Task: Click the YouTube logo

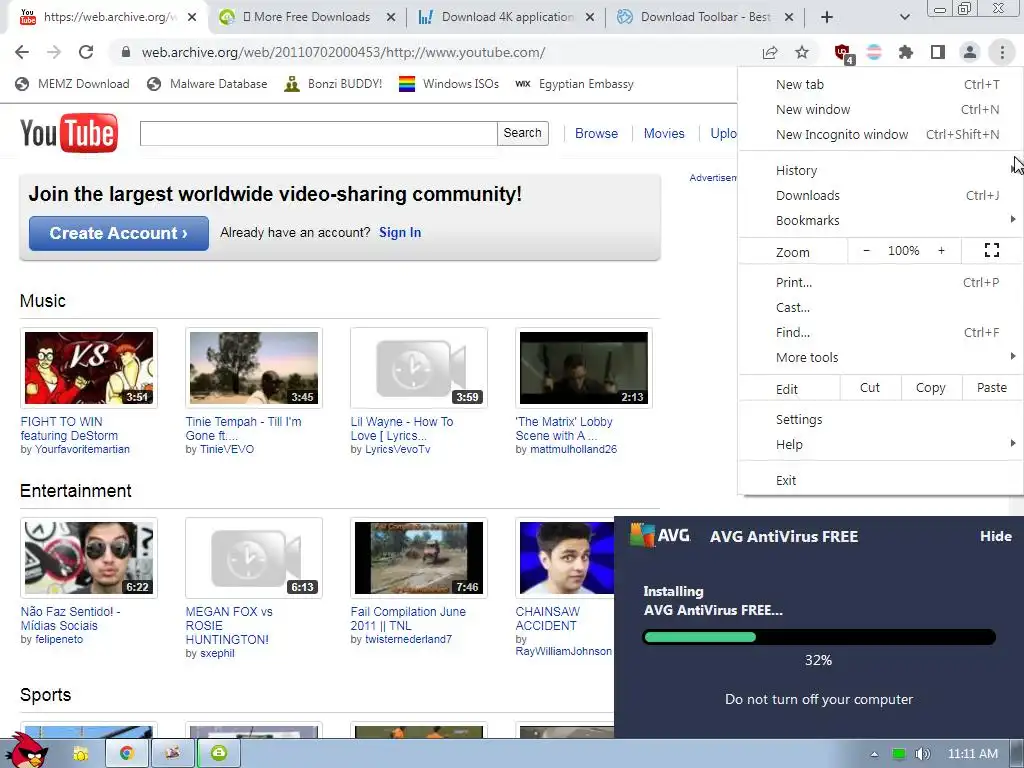Action: click(69, 133)
